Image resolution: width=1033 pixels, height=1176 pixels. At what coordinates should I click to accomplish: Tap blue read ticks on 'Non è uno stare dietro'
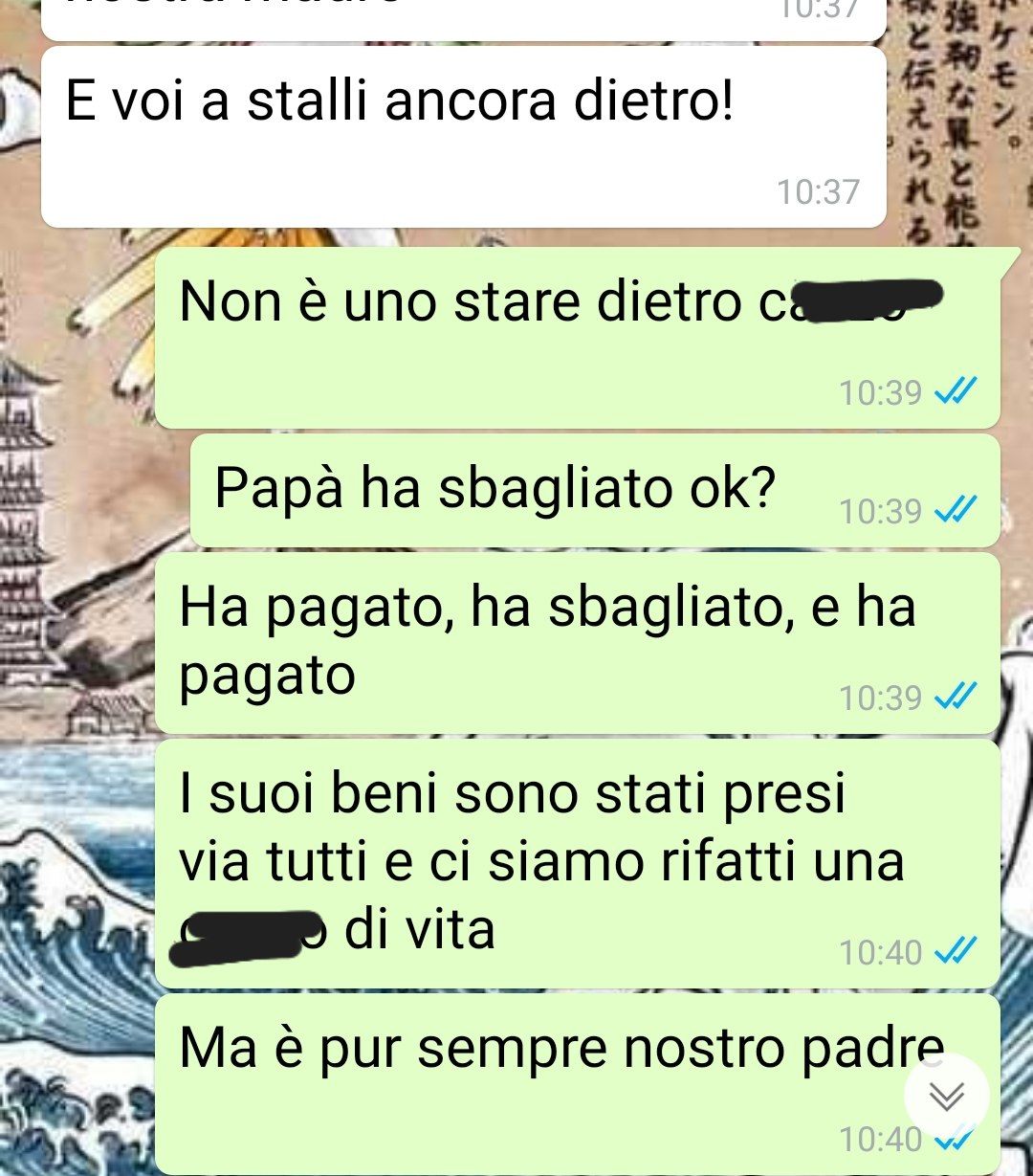pyautogui.click(x=955, y=391)
